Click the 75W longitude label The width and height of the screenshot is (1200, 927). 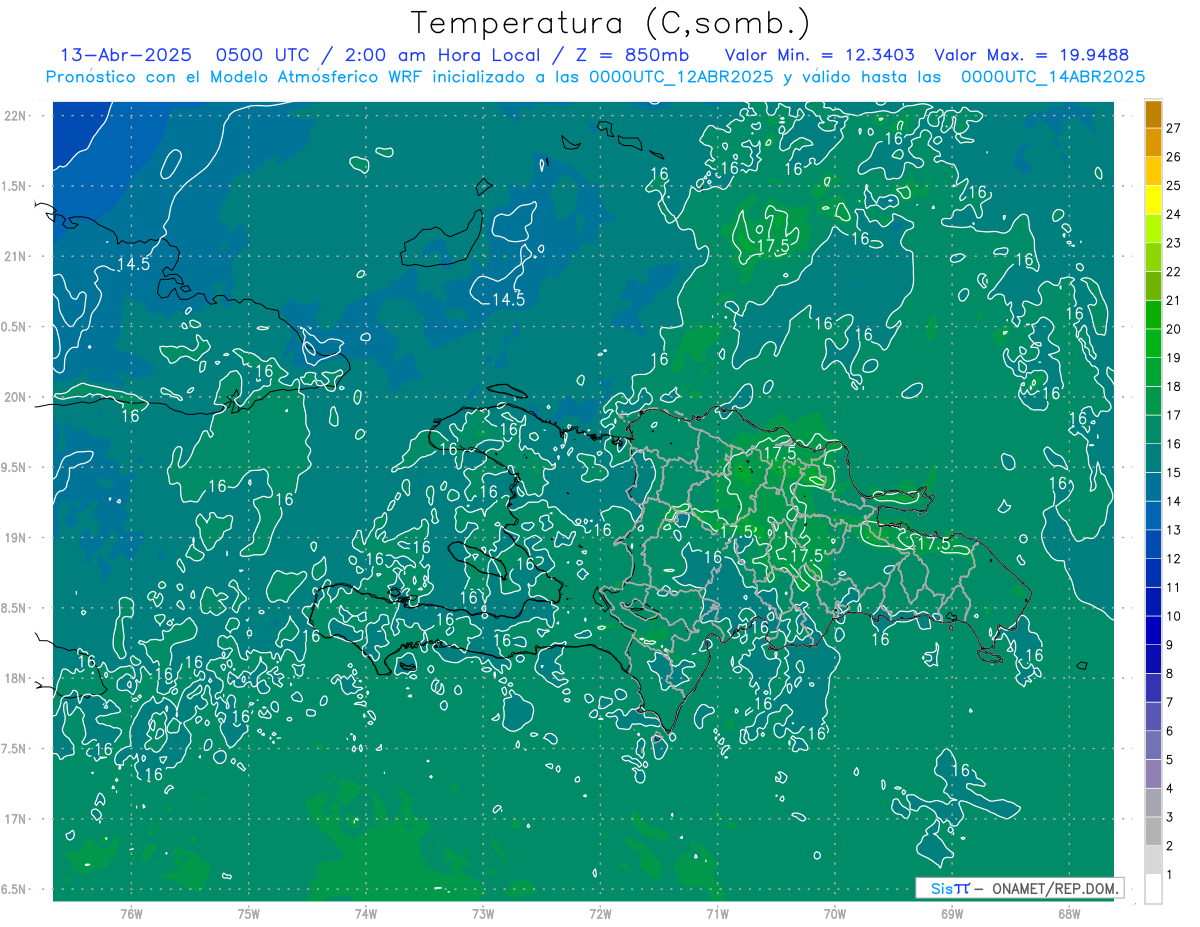point(249,914)
